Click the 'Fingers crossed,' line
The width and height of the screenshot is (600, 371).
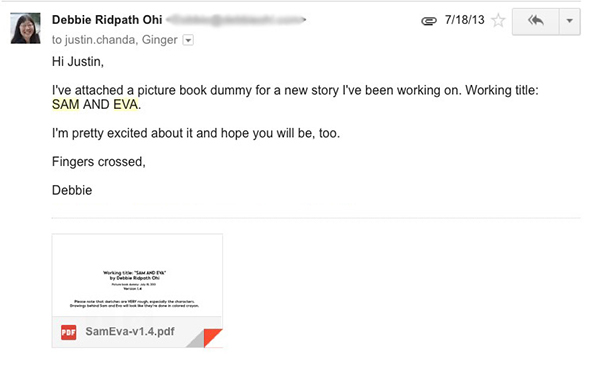coord(99,162)
